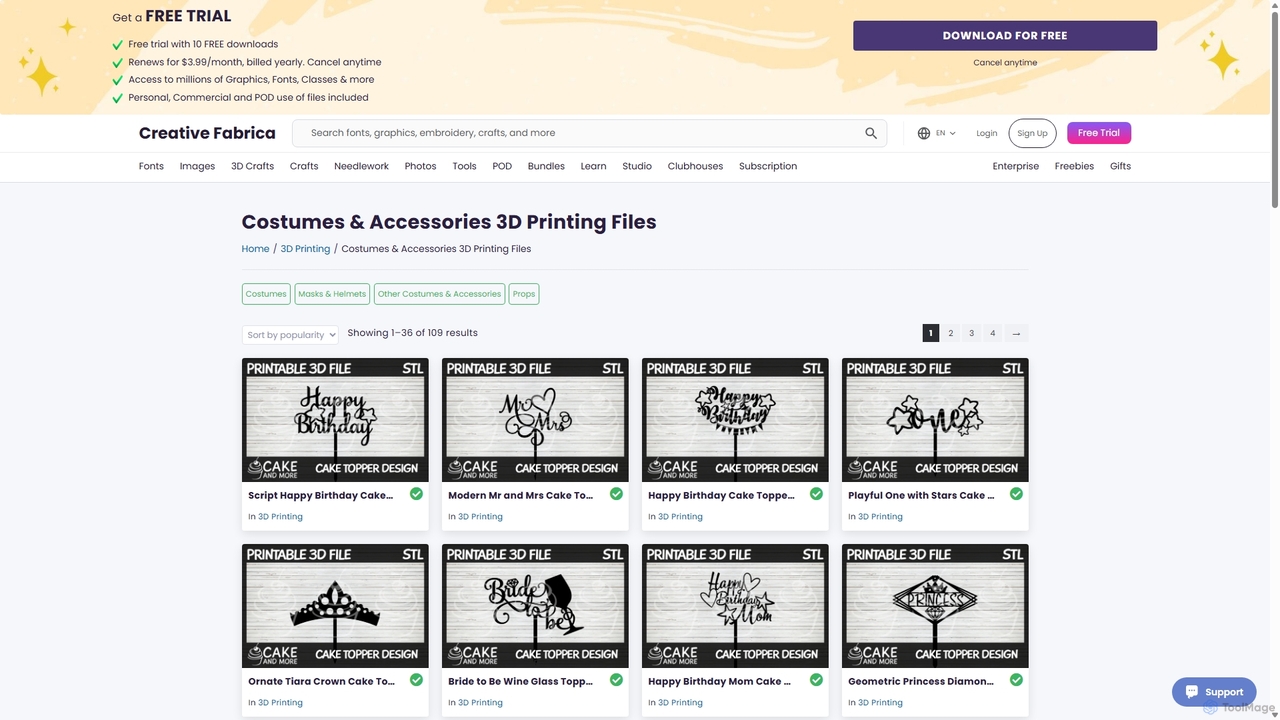Click green check on Happy Birthday Cake Topper card
The width and height of the screenshot is (1280, 720).
pyautogui.click(x=816, y=494)
